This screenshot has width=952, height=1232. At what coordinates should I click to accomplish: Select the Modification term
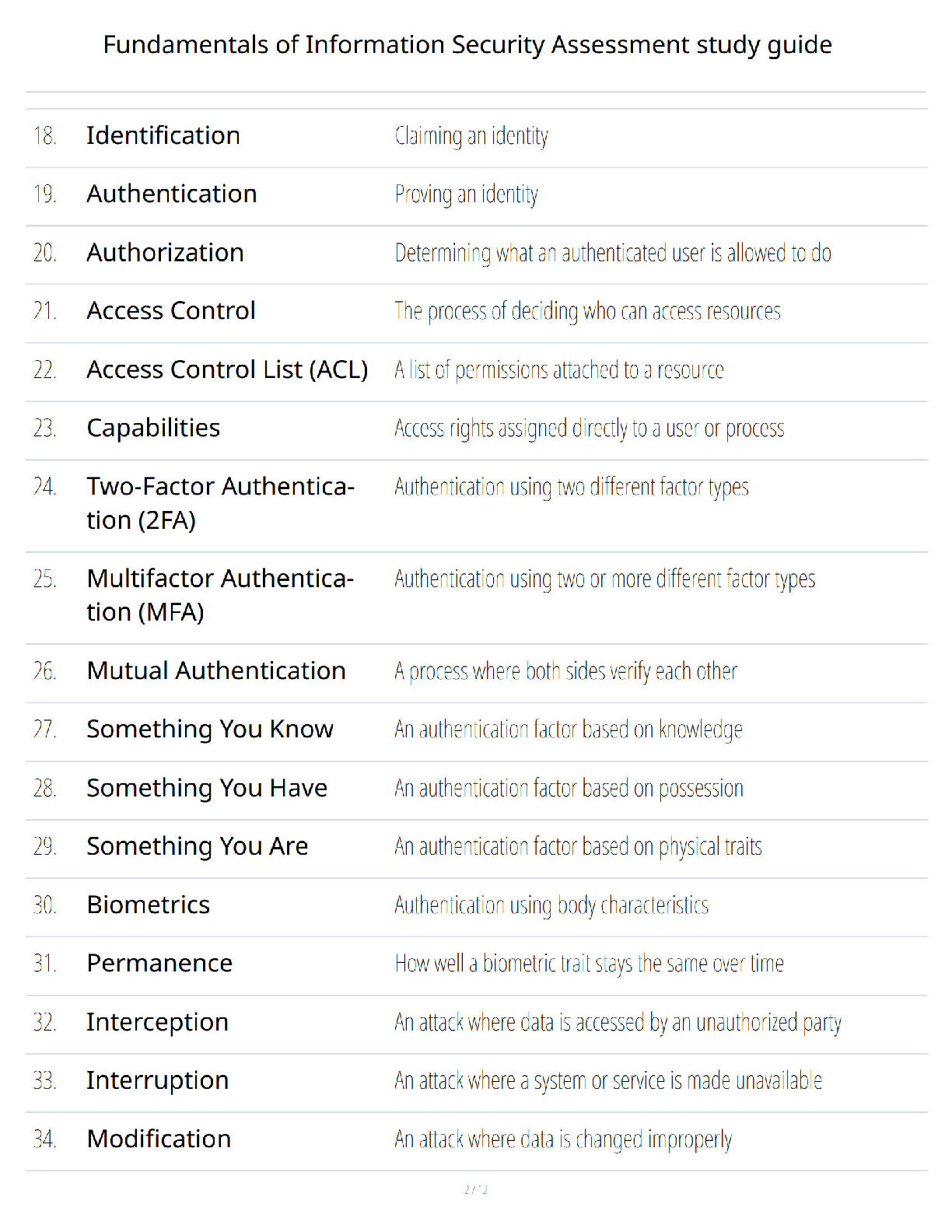pyautogui.click(x=159, y=1139)
